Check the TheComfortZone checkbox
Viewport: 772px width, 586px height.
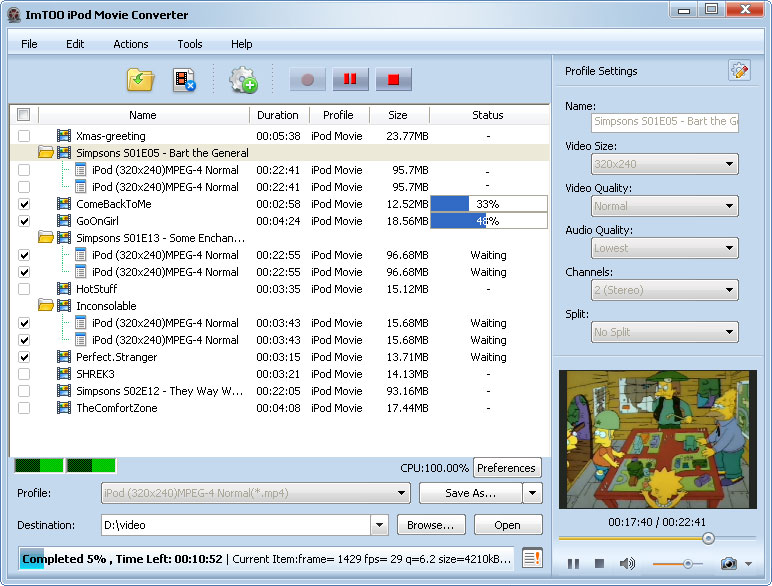(24, 408)
